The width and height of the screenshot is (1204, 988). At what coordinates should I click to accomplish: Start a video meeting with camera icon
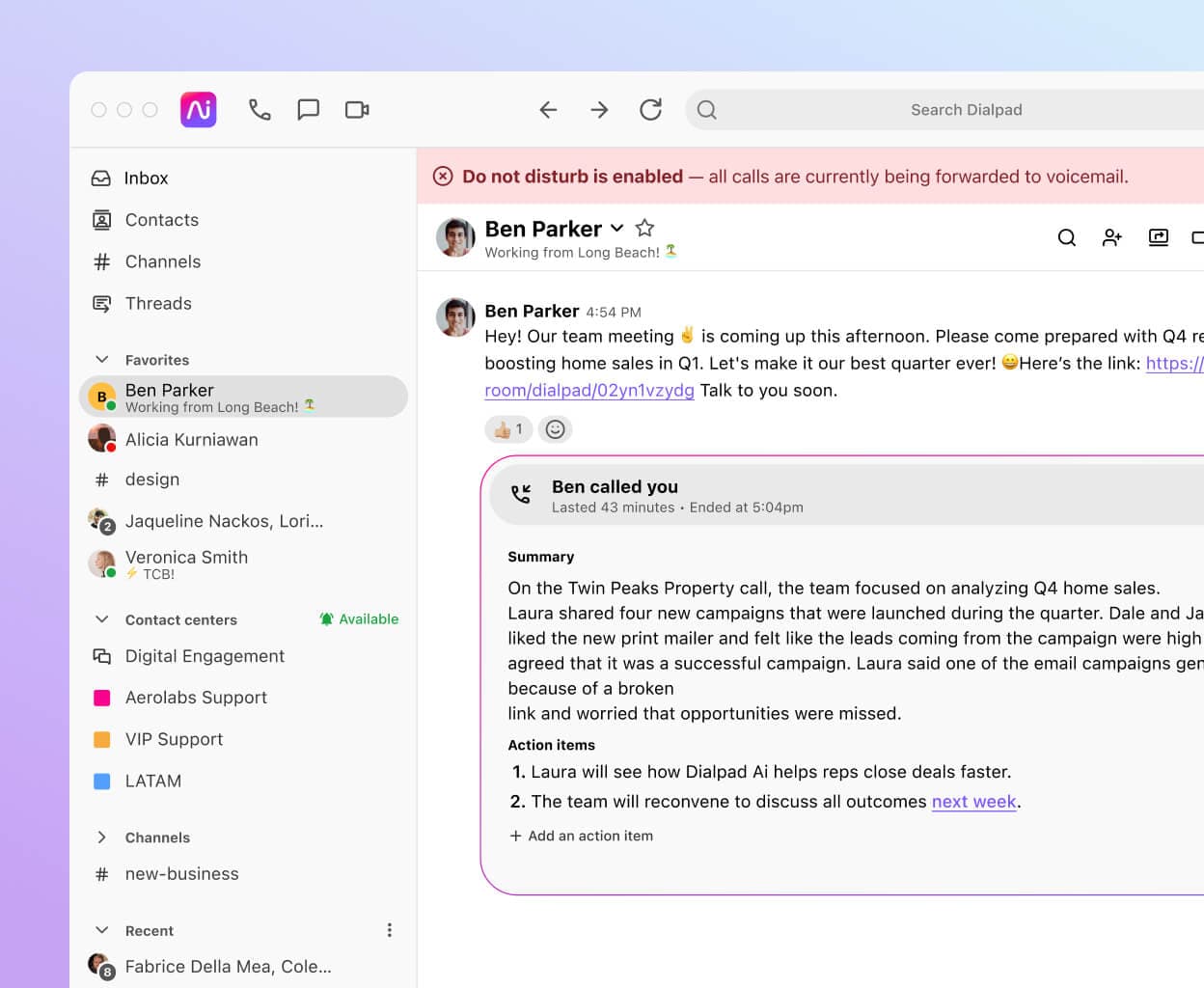tap(357, 110)
